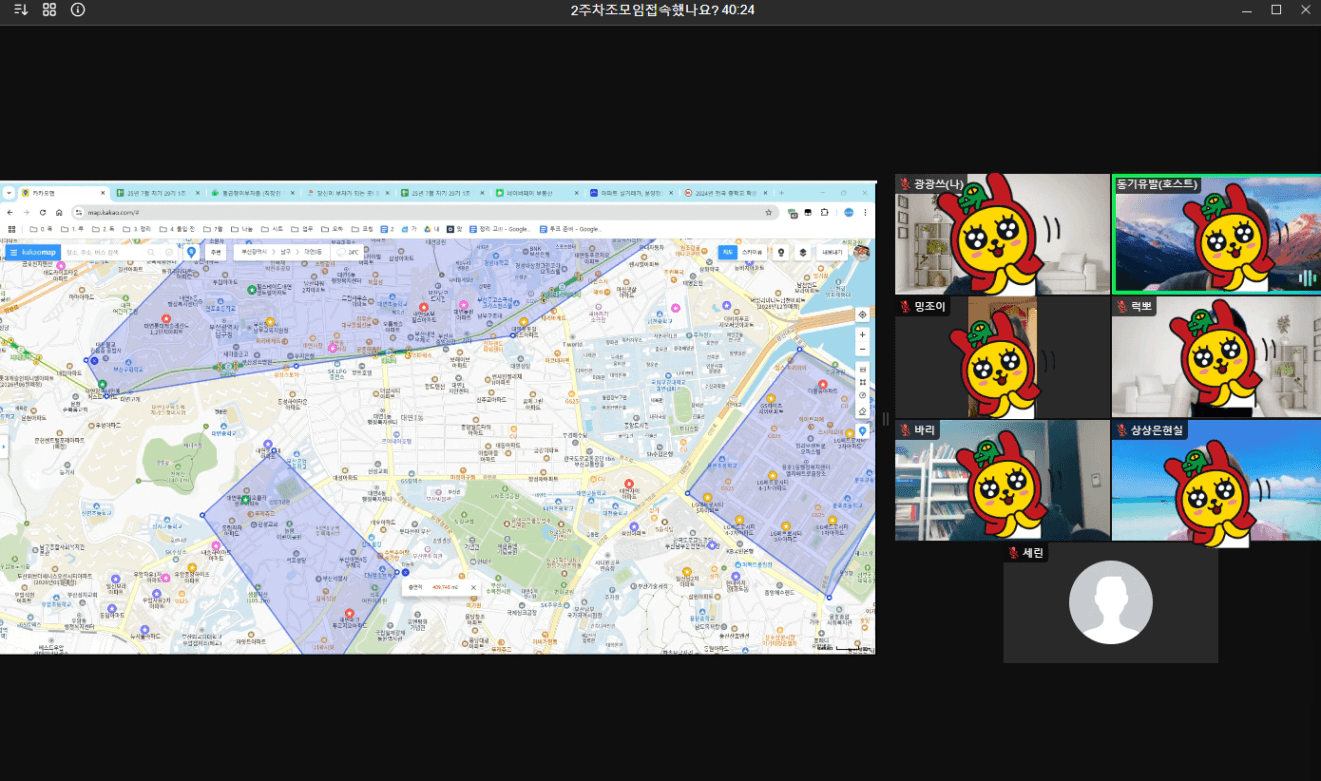Select the 세린 participant avatar tile

pyautogui.click(x=1110, y=602)
